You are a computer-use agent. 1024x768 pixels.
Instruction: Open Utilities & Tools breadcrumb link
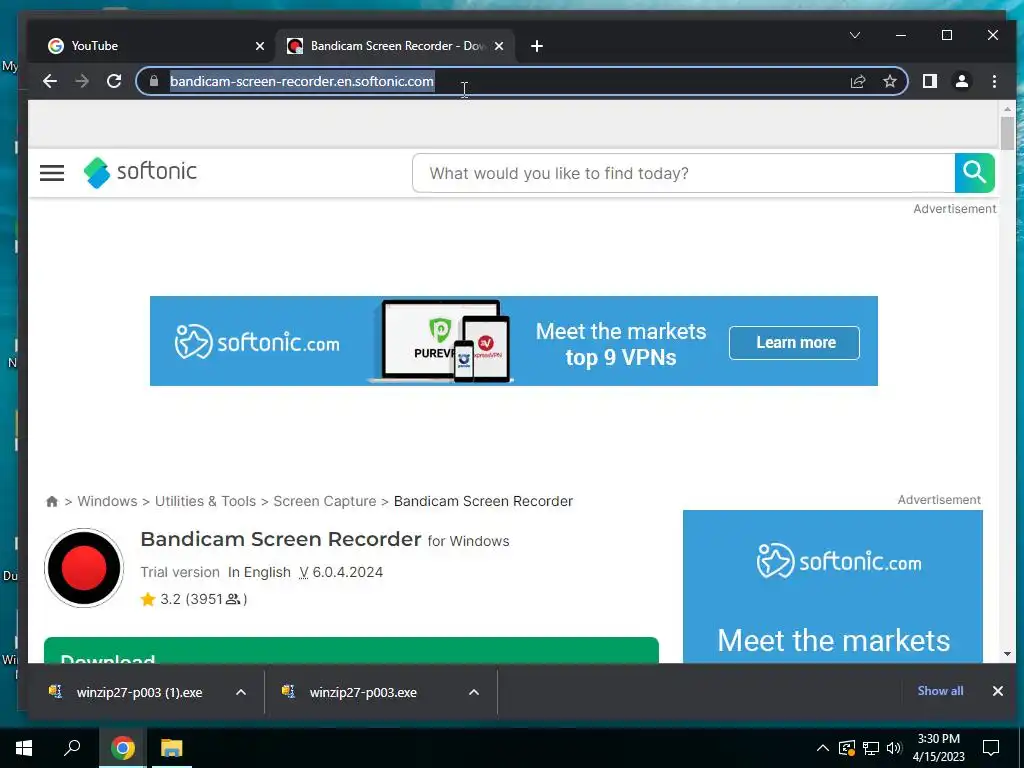(x=205, y=501)
